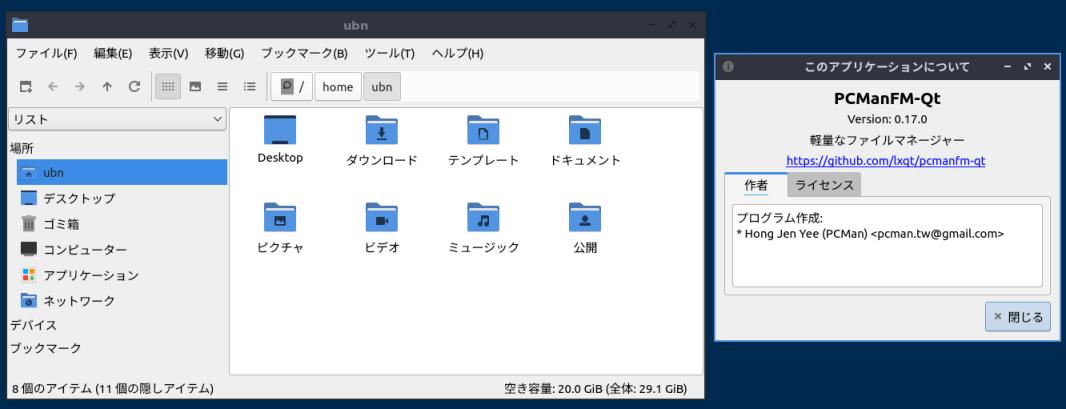Open a new tab with toolbar icon

click(x=26, y=86)
